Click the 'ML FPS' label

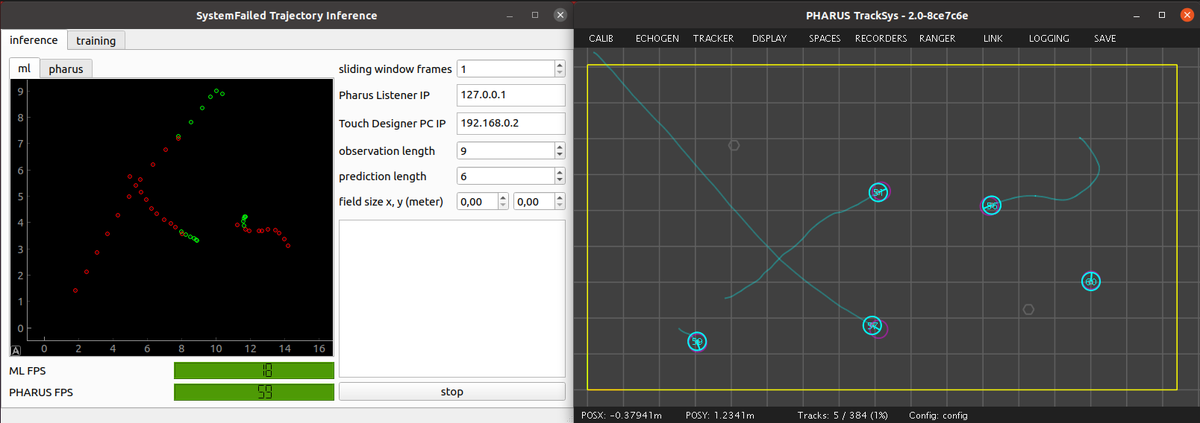pos(28,371)
